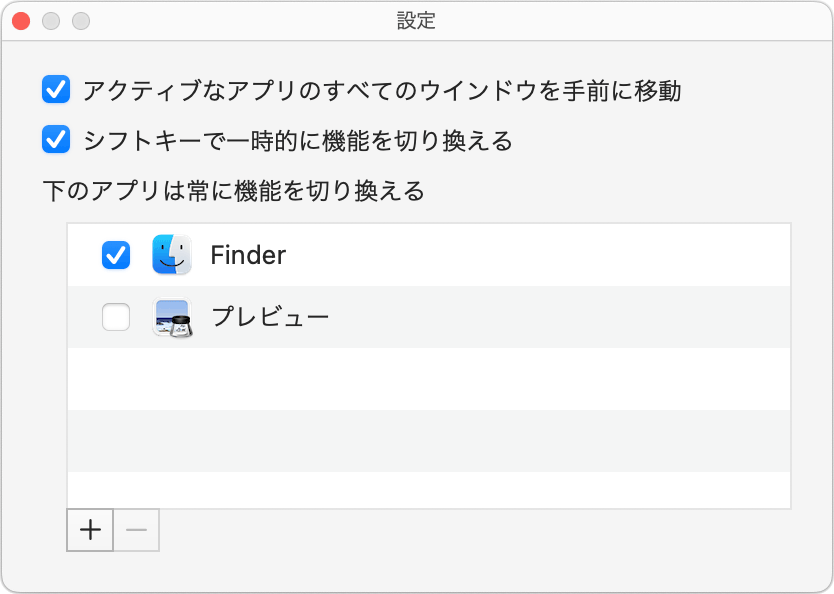Uncheck the Finder checkbox in the list
Image resolution: width=834 pixels, height=594 pixels.
115,255
